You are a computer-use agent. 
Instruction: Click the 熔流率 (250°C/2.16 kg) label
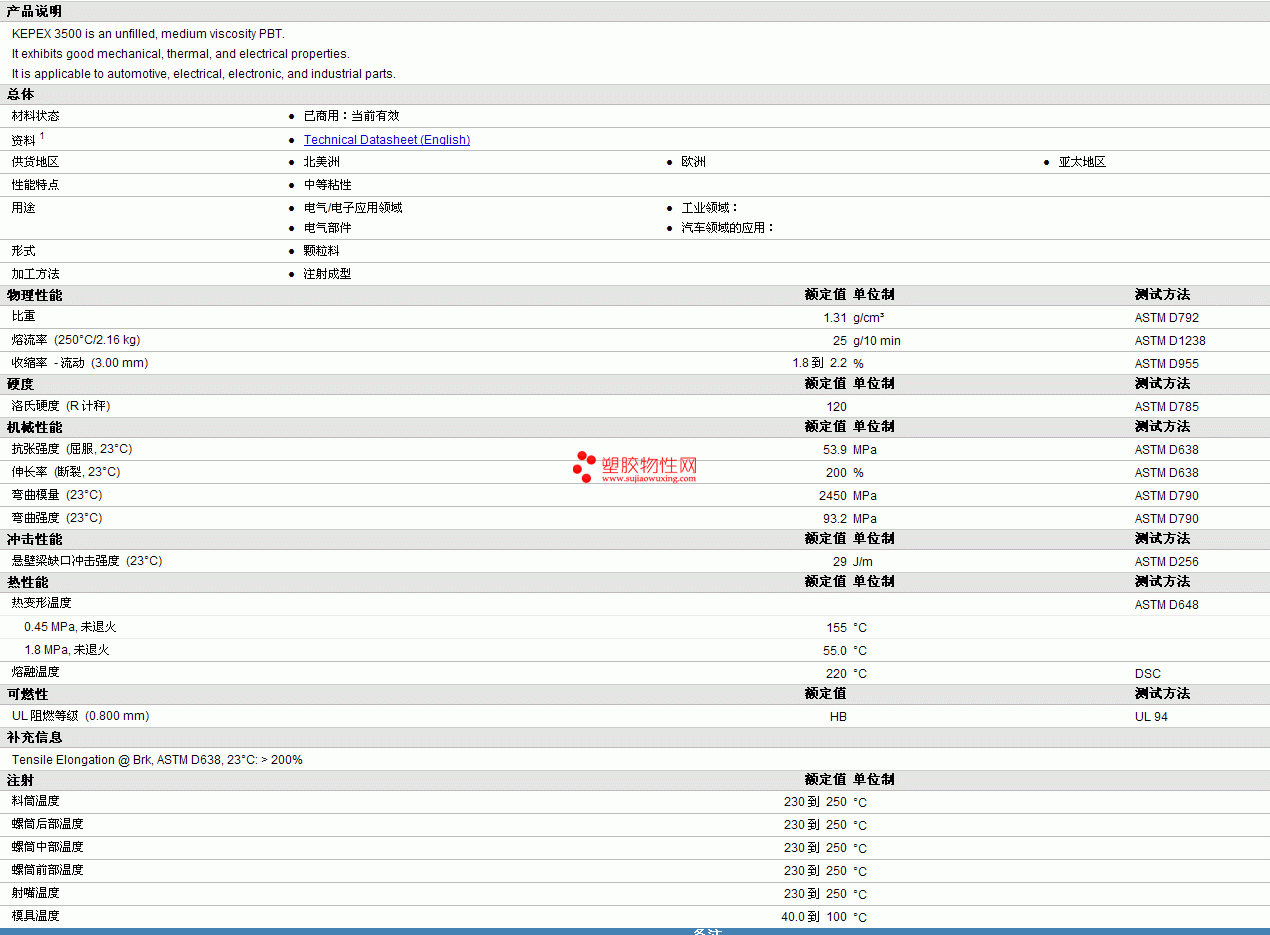tap(76, 340)
